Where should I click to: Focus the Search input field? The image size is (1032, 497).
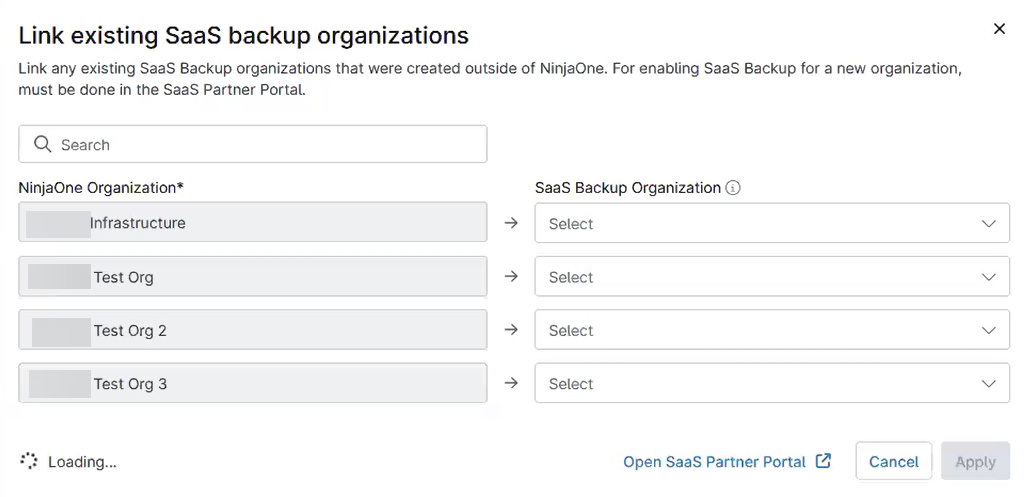(270, 145)
